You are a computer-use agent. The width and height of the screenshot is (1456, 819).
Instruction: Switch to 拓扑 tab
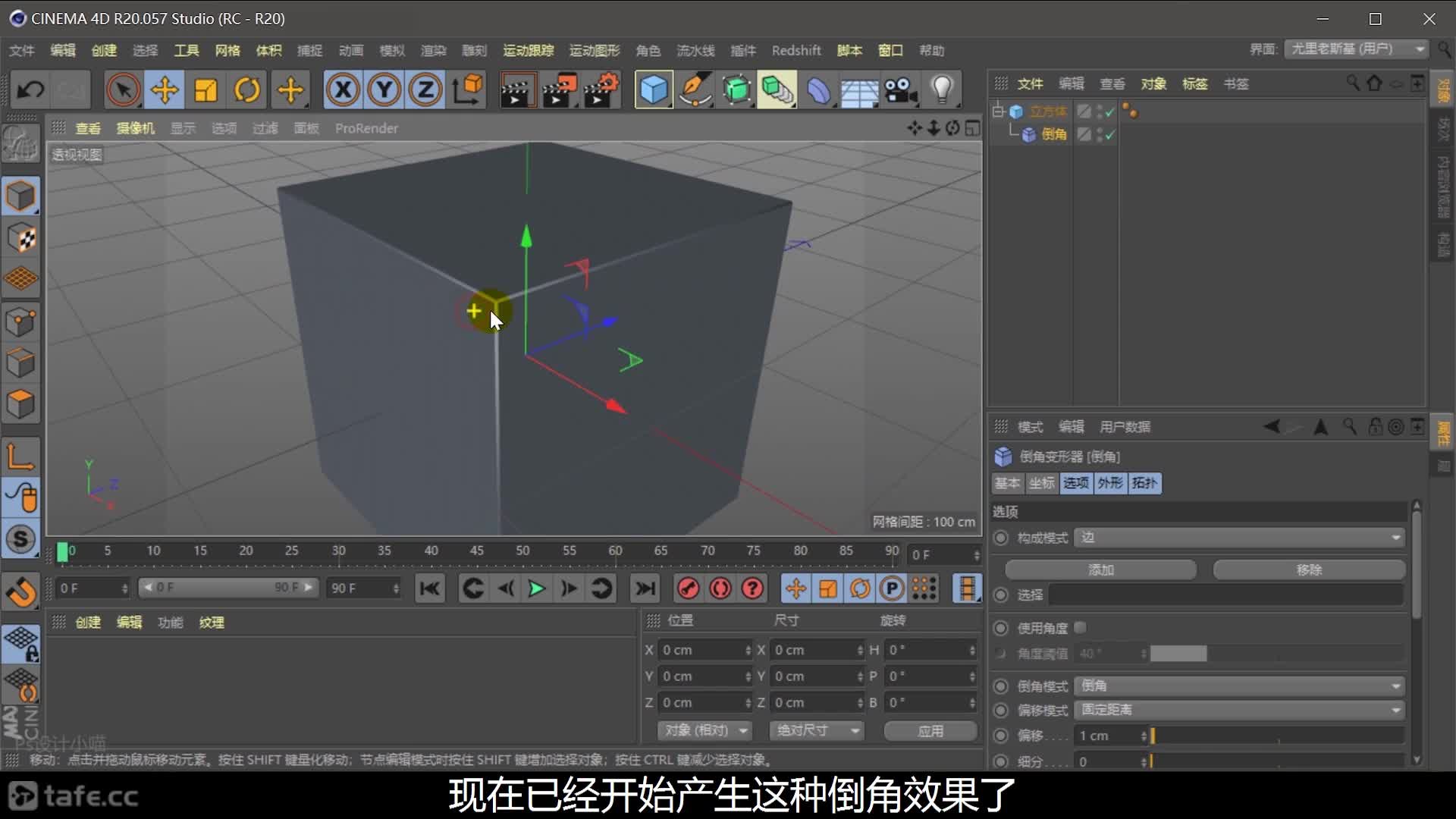click(x=1144, y=483)
